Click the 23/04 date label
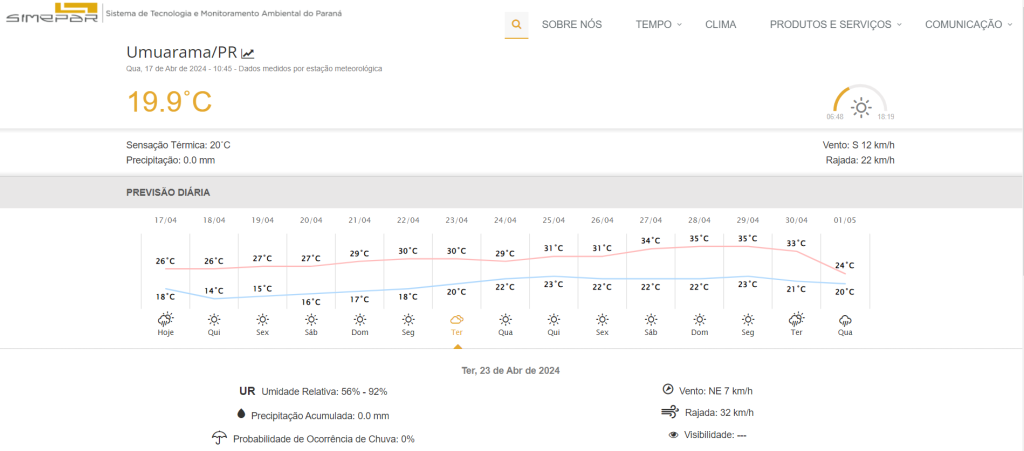The width and height of the screenshot is (1024, 451). (456, 220)
